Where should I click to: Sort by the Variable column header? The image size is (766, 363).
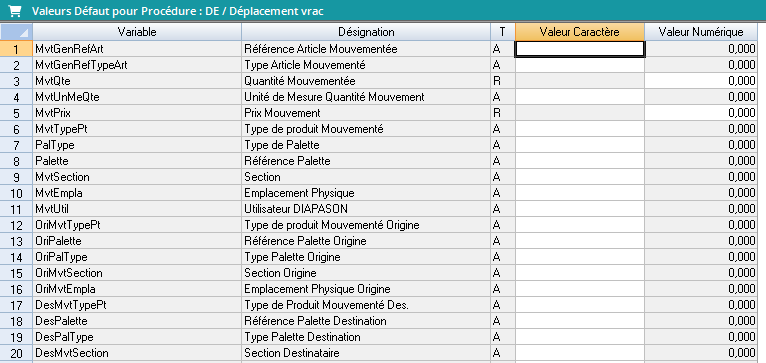pos(137,32)
